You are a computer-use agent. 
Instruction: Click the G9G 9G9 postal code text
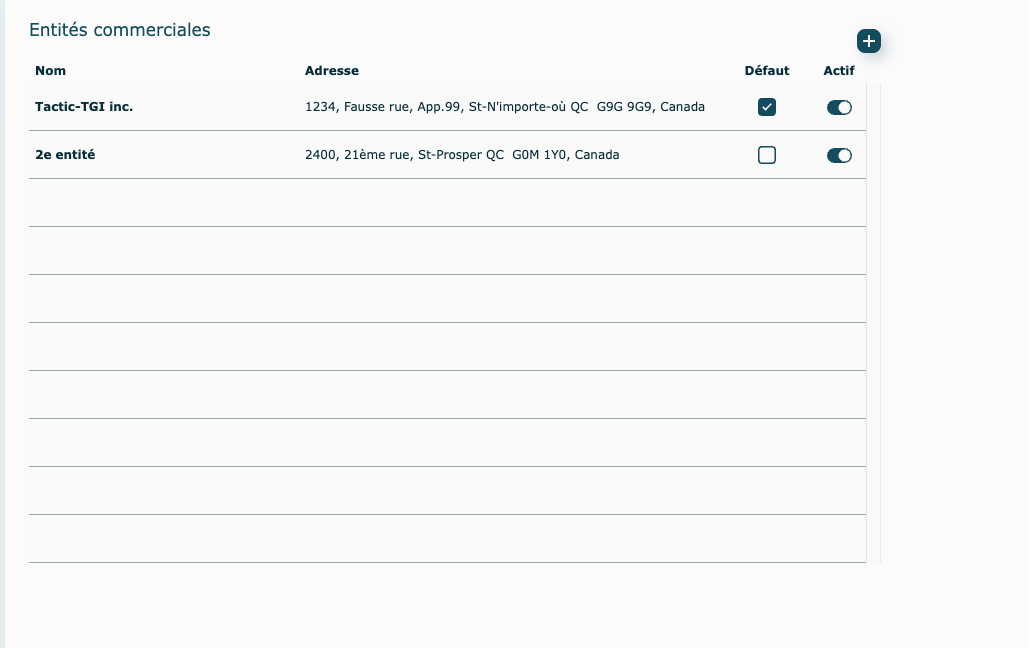(624, 107)
